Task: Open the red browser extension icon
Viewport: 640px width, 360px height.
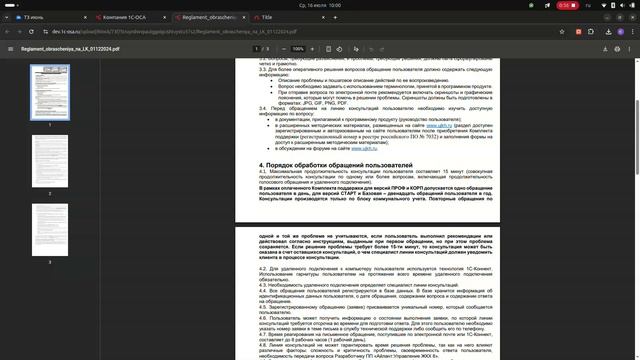Action: (x=578, y=31)
